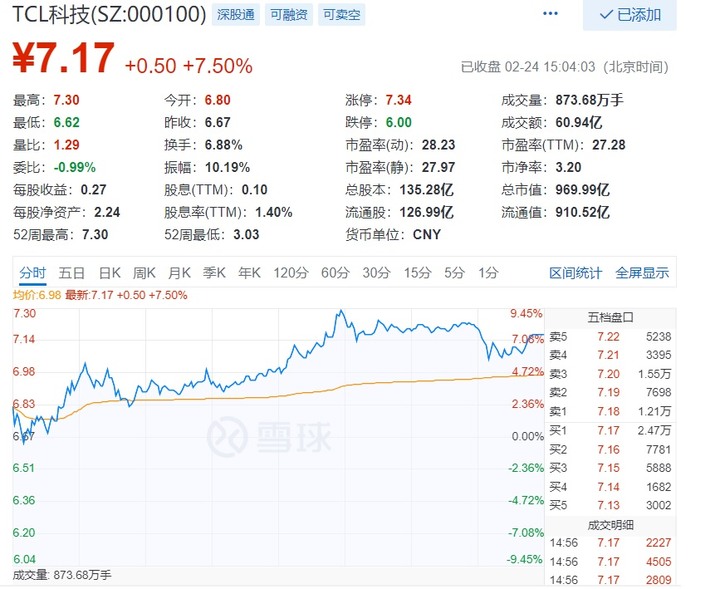The image size is (720, 589).
Task: Click the 最高 value 7.30
Action: (66, 100)
